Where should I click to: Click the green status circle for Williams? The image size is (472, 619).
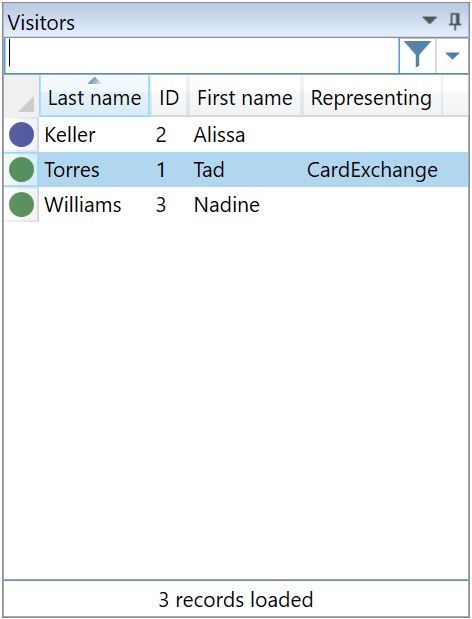[x=21, y=204]
